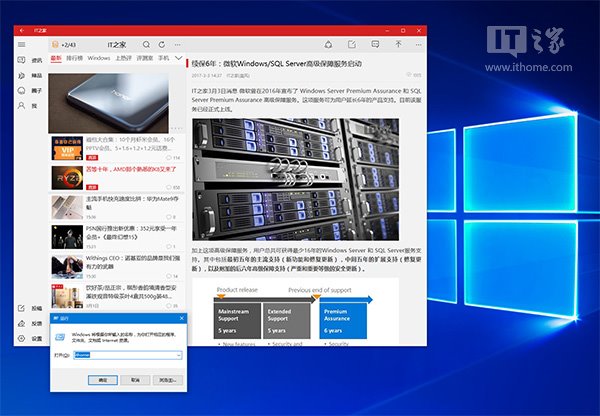Viewport: 600px width, 416px height.
Task: Click the comment bubble count on VIP article
Action: click(x=173, y=158)
